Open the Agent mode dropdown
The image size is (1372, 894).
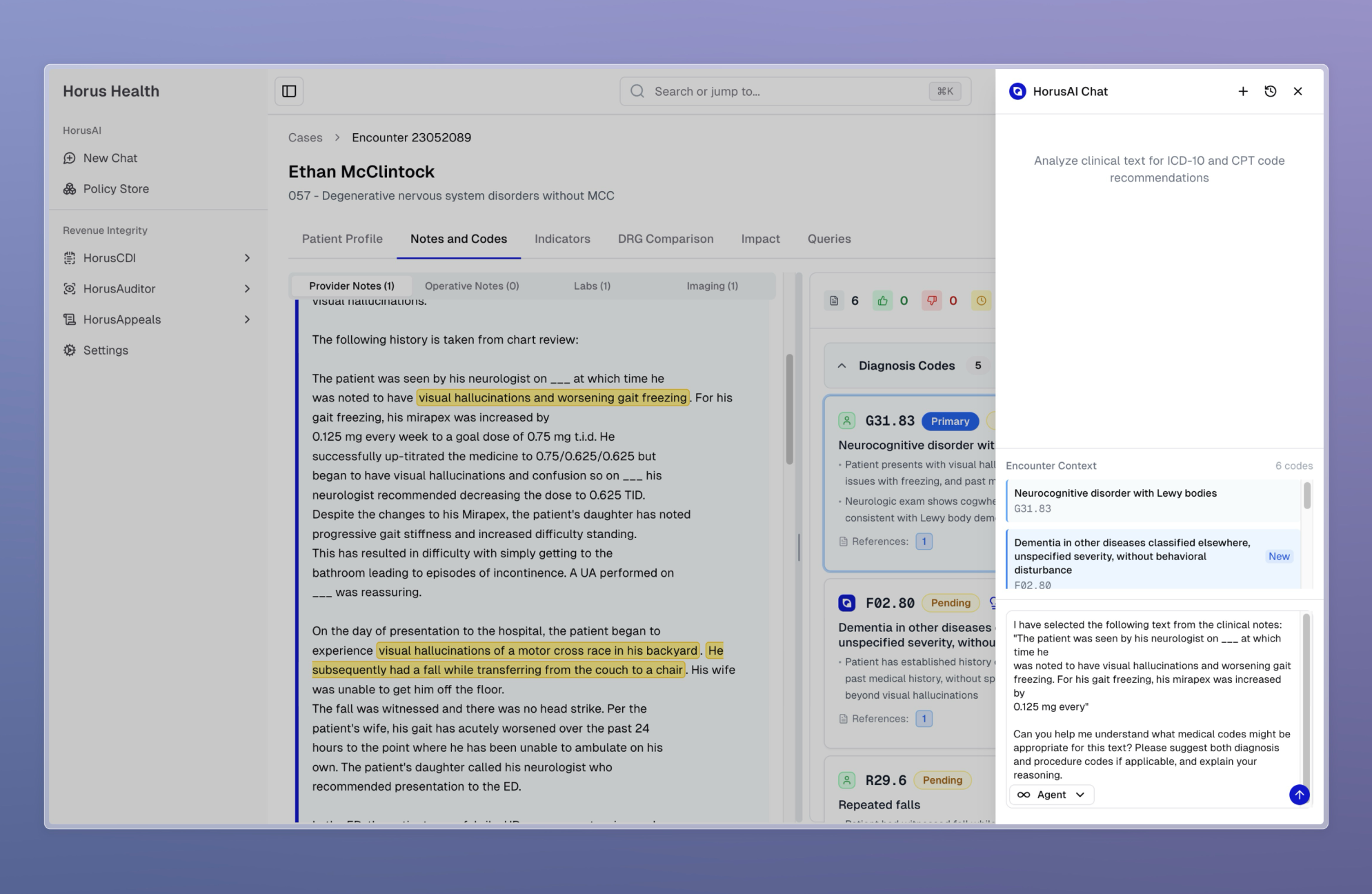click(x=1051, y=795)
